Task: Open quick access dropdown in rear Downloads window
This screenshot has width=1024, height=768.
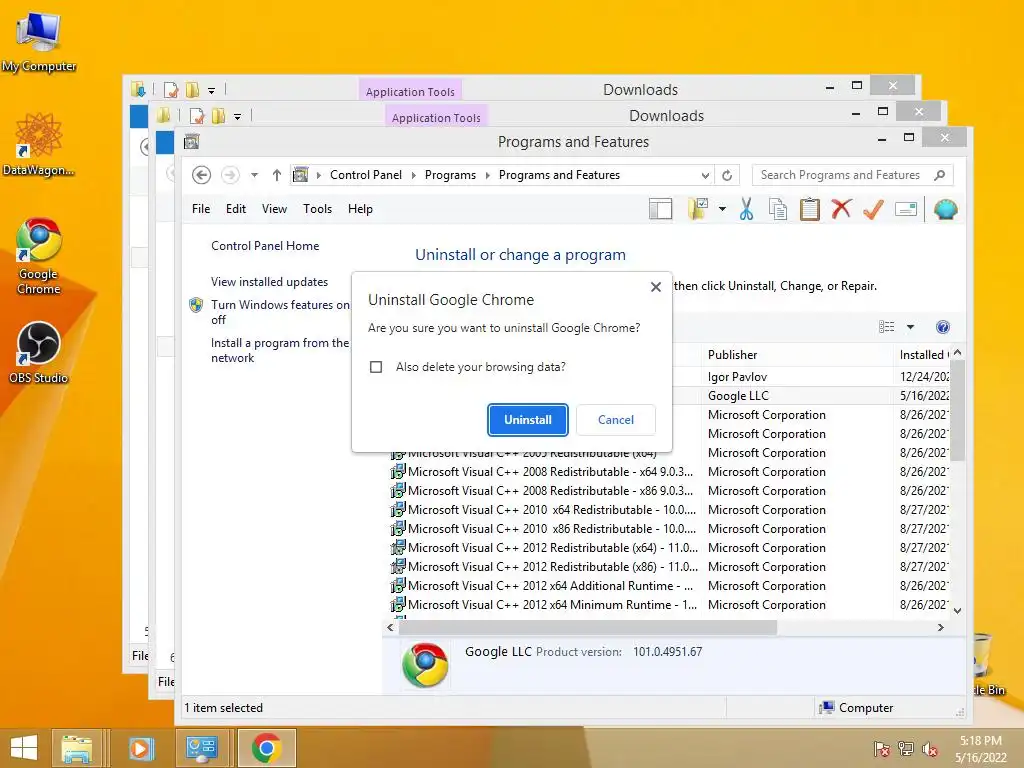Action: point(212,91)
